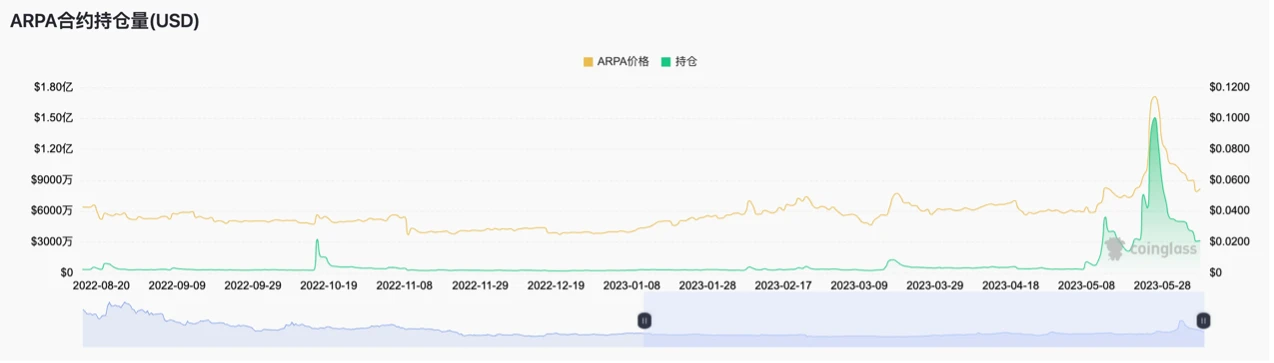Click the 2022-11-29 date label
Screen dimensions: 1274x363
(x=481, y=285)
